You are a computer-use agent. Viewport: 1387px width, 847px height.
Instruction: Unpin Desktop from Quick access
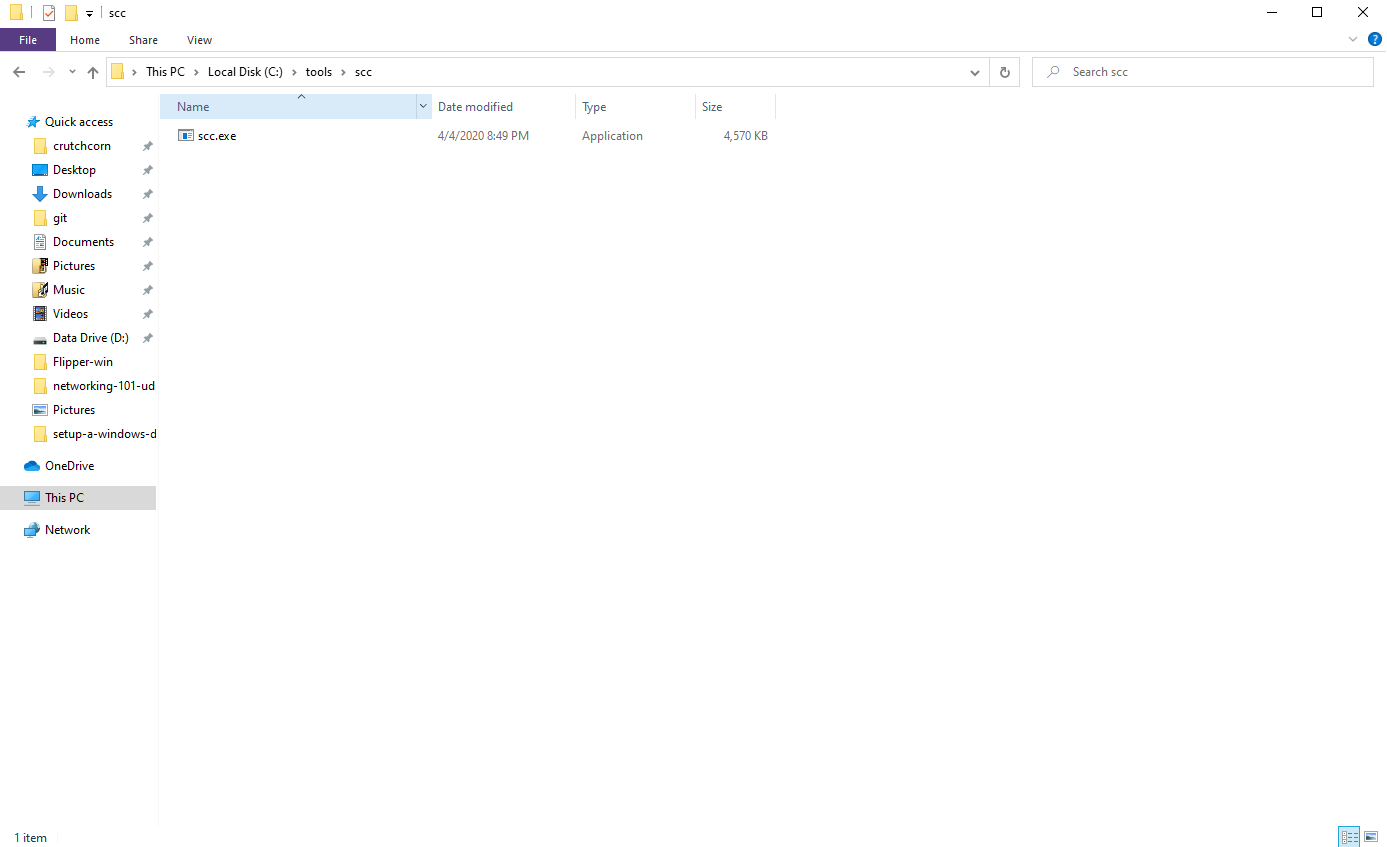[147, 169]
